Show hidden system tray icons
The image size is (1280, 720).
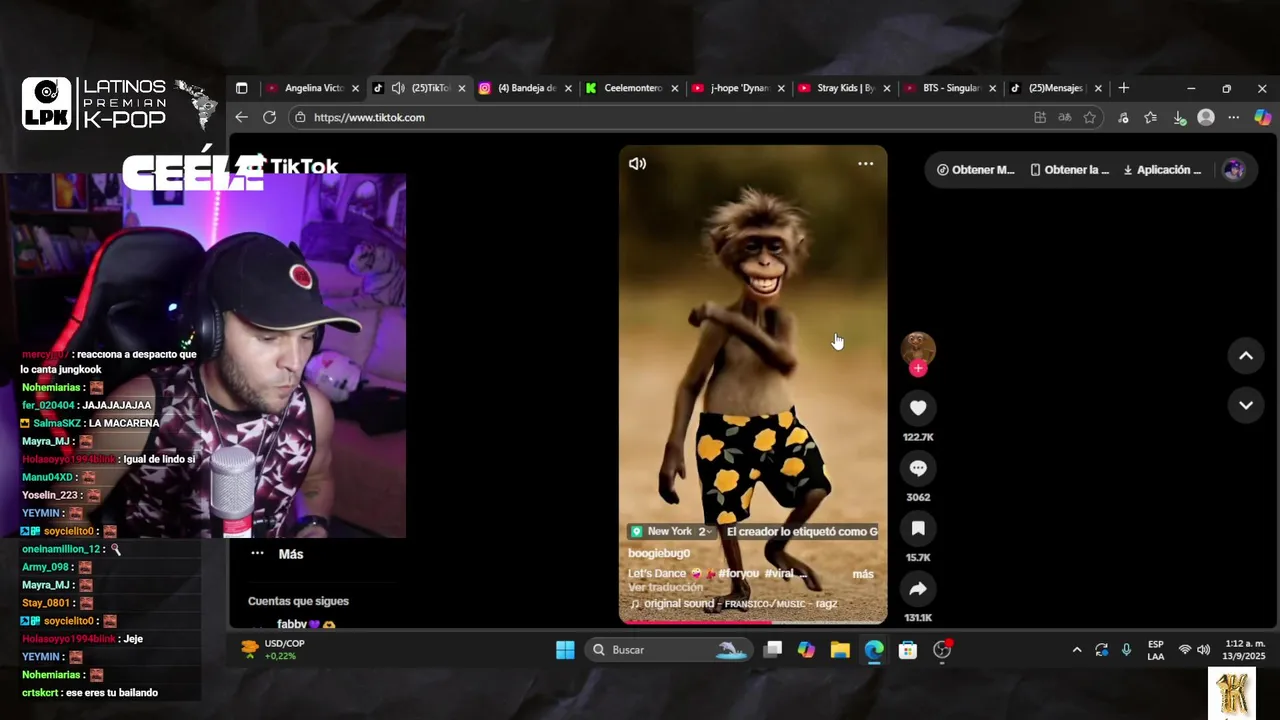click(x=1077, y=650)
